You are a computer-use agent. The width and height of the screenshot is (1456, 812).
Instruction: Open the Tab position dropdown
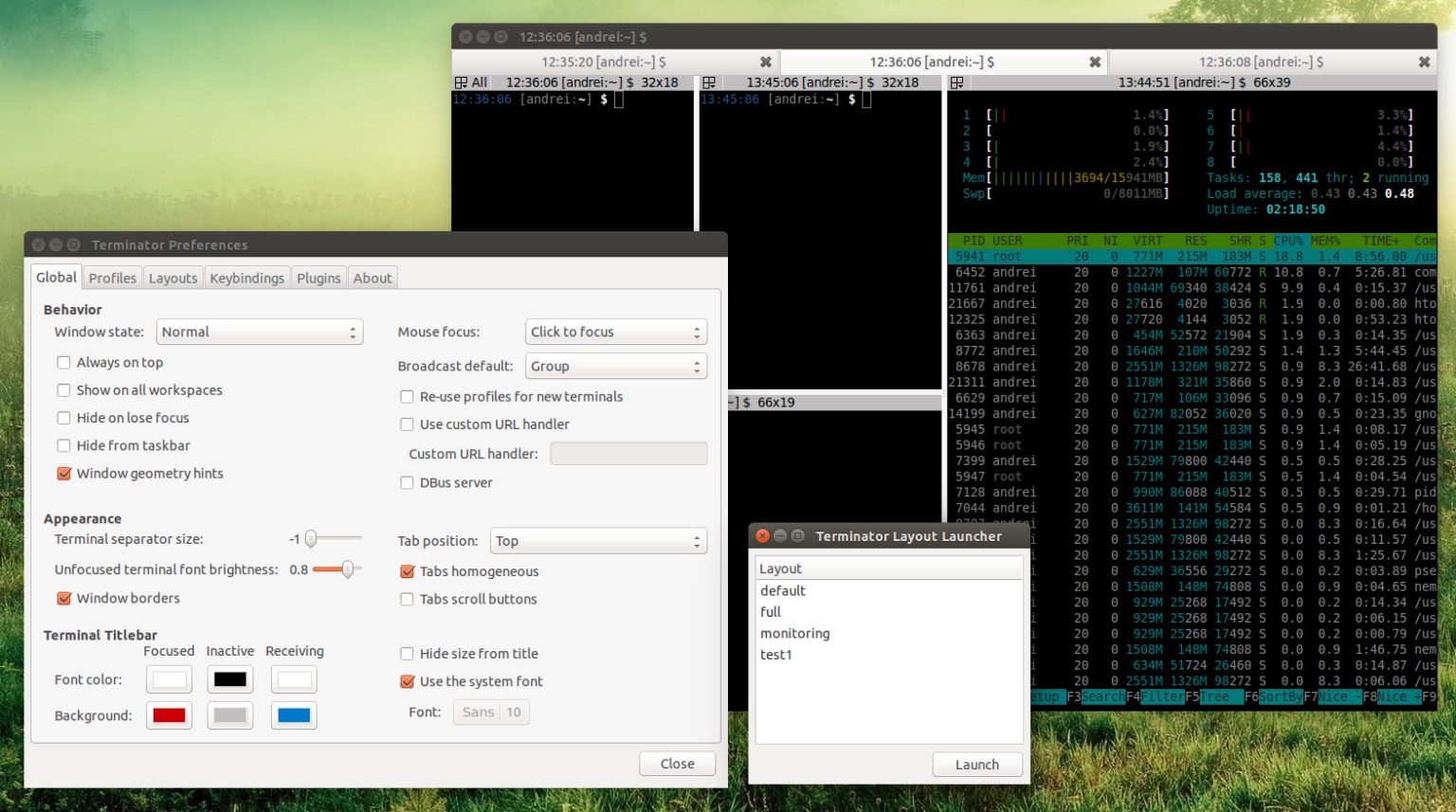(598, 540)
